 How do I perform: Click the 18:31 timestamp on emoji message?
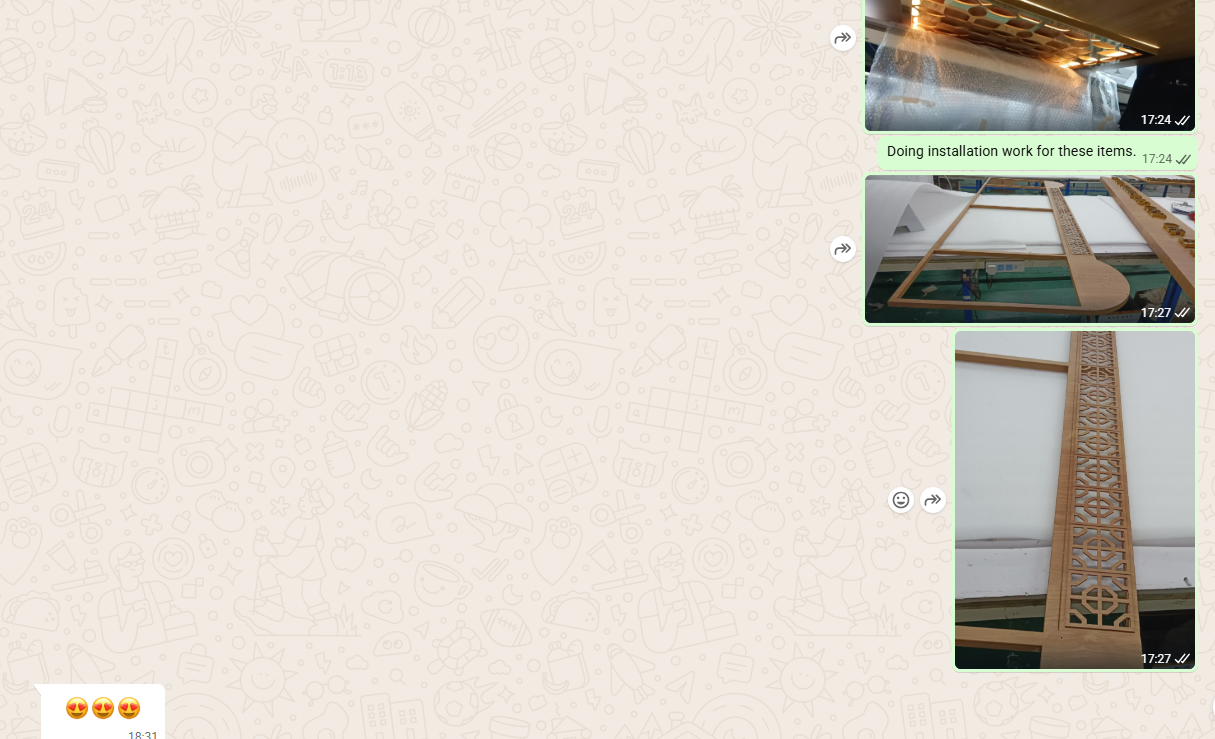click(x=143, y=735)
